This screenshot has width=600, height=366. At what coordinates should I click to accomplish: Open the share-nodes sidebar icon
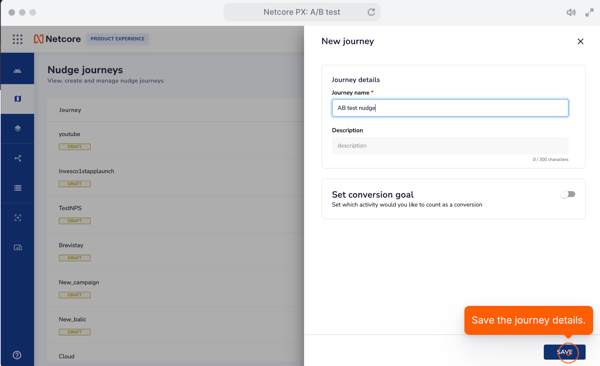[x=18, y=158]
